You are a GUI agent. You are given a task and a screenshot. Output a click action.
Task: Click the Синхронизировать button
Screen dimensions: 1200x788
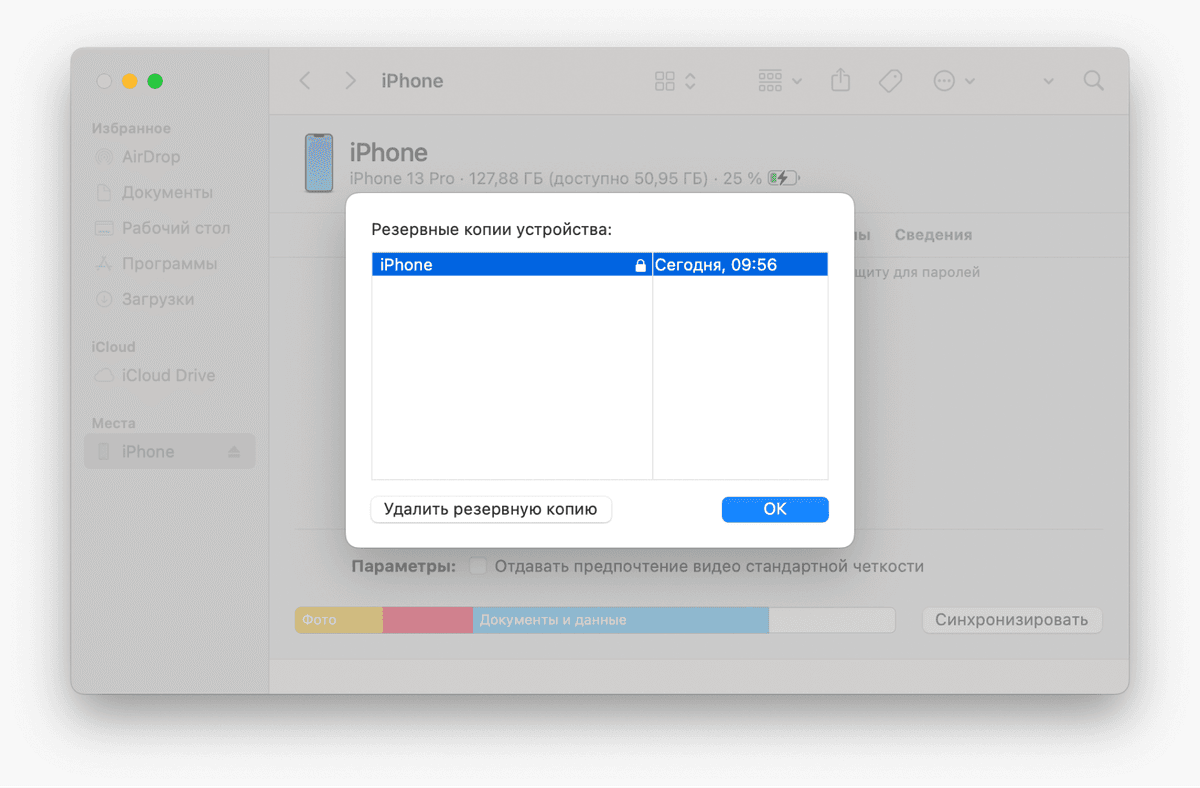click(x=1011, y=620)
